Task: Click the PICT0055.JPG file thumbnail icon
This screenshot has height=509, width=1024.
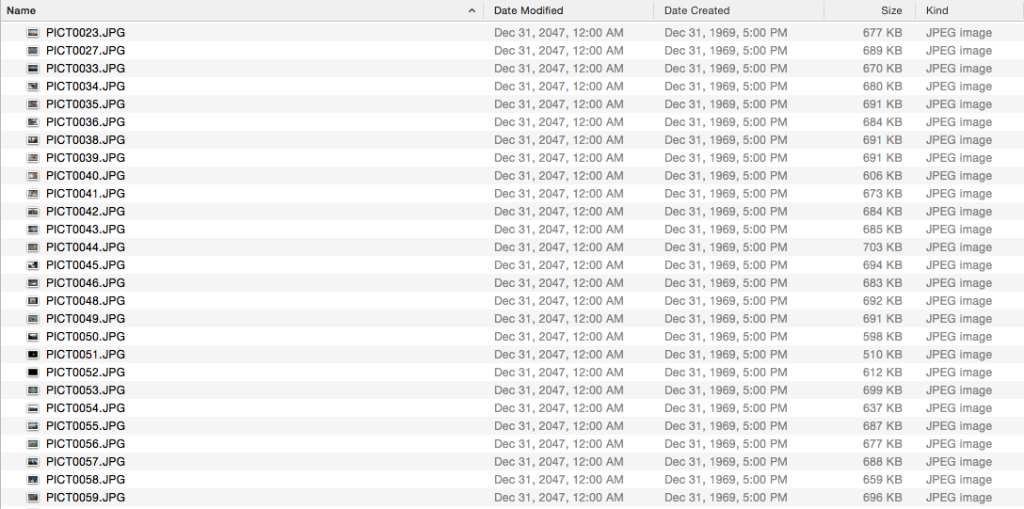Action: coord(33,426)
